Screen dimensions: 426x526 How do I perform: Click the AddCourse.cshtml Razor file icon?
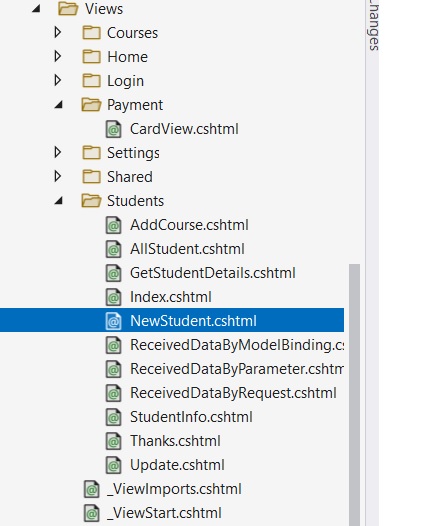(x=113, y=225)
